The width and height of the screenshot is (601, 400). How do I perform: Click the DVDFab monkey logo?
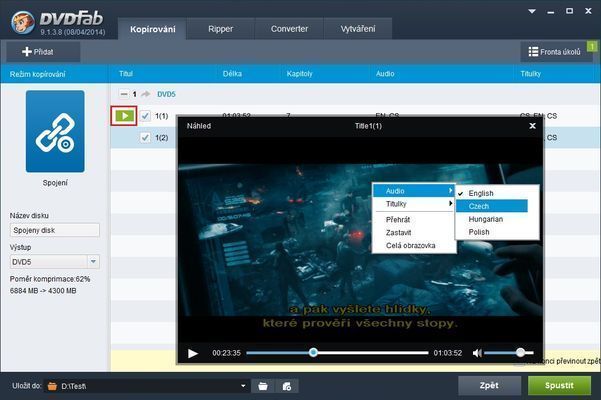(23, 22)
